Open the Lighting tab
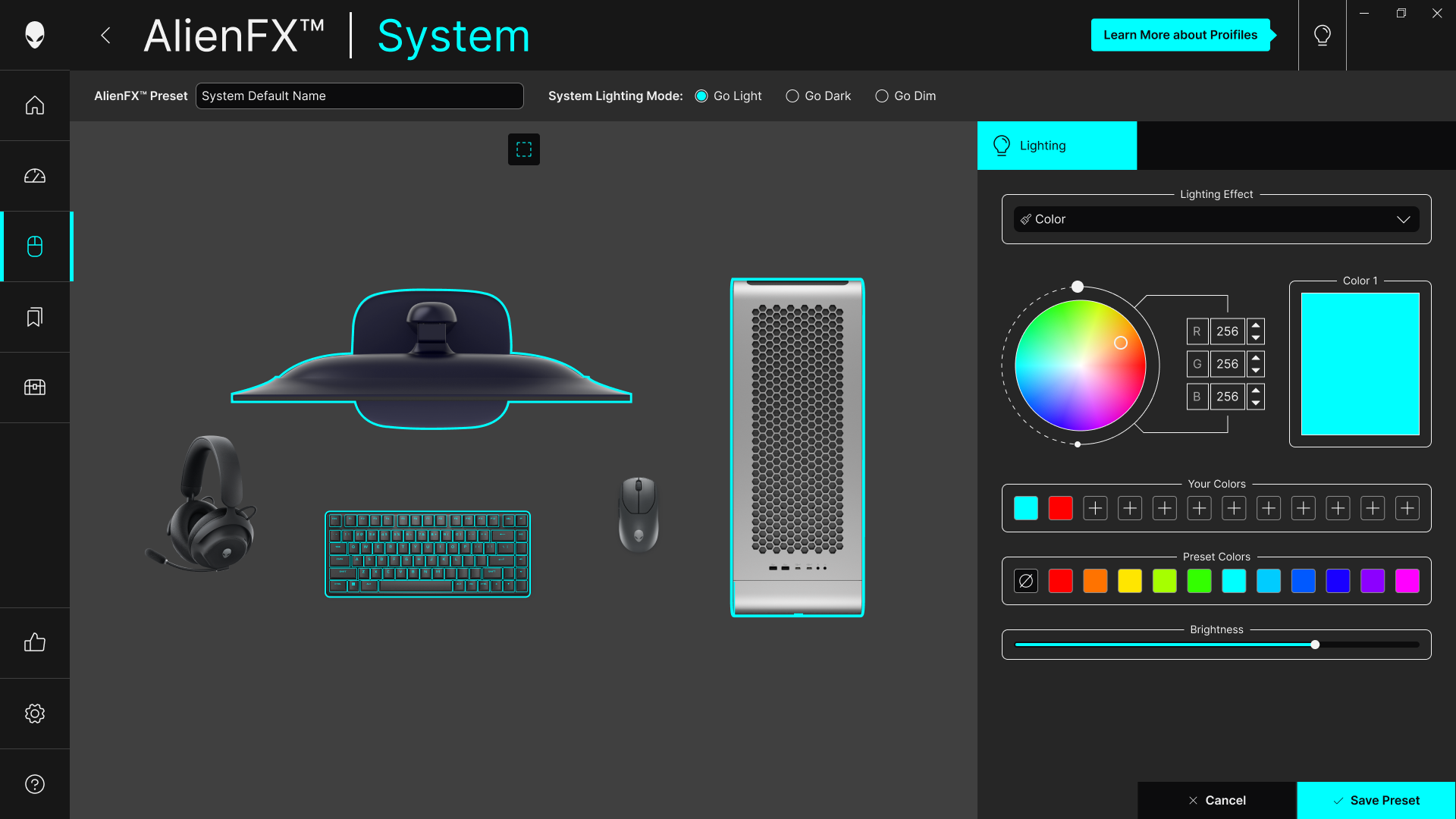Viewport: 1456px width, 819px height. pyautogui.click(x=1057, y=146)
